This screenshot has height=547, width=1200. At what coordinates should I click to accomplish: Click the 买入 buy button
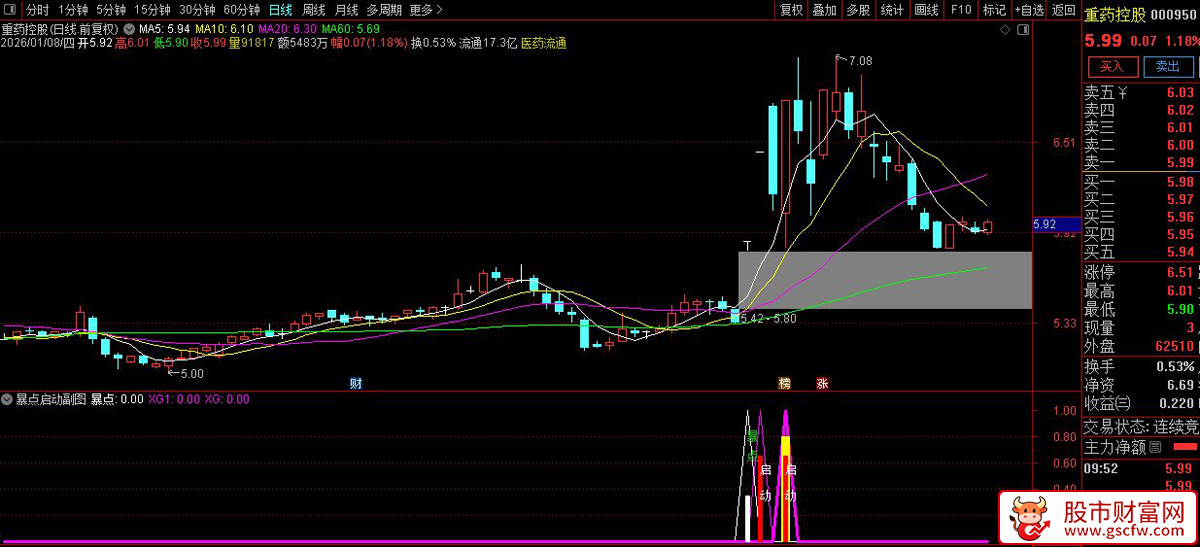(x=1112, y=67)
